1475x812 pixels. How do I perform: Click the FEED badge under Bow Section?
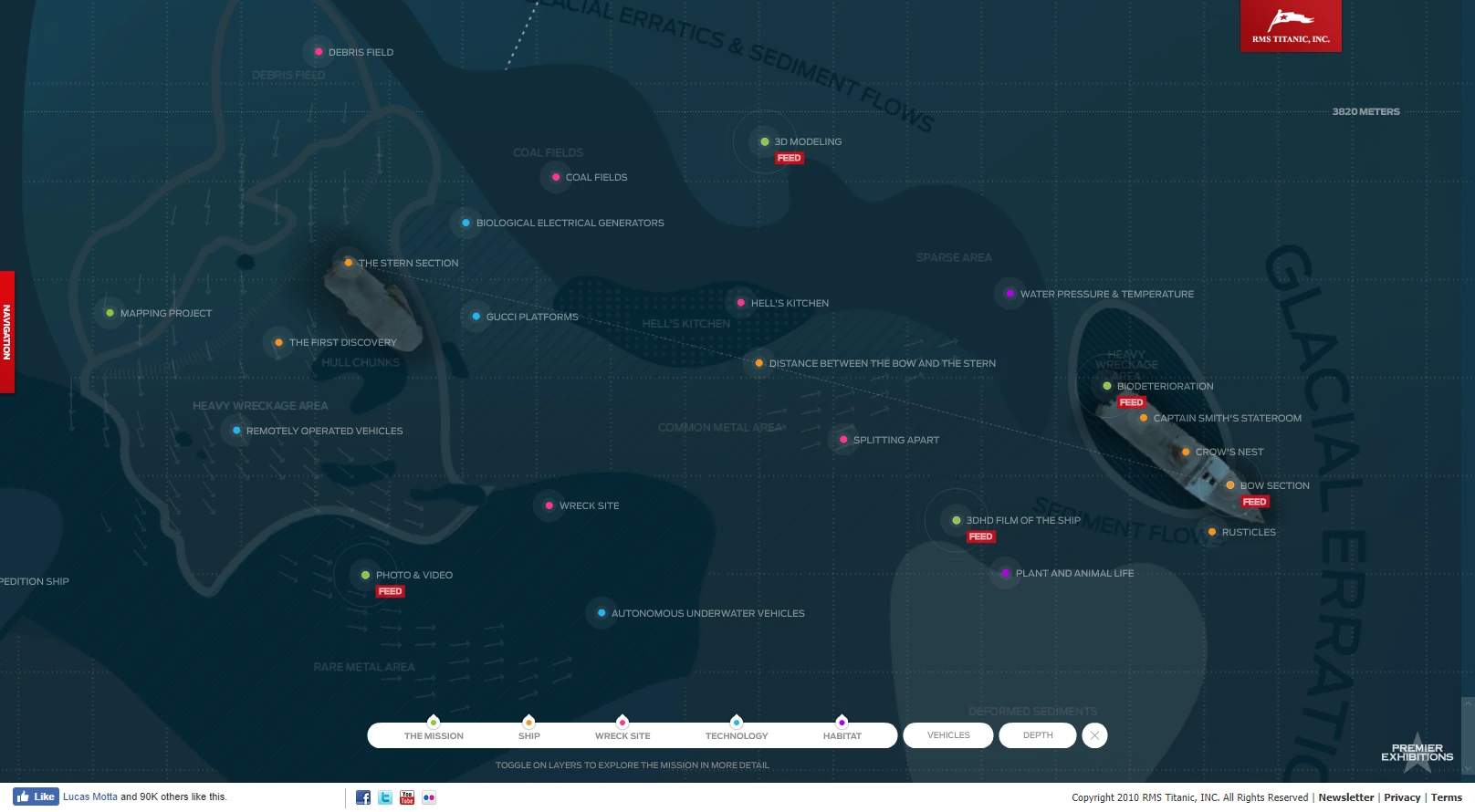coord(1255,502)
